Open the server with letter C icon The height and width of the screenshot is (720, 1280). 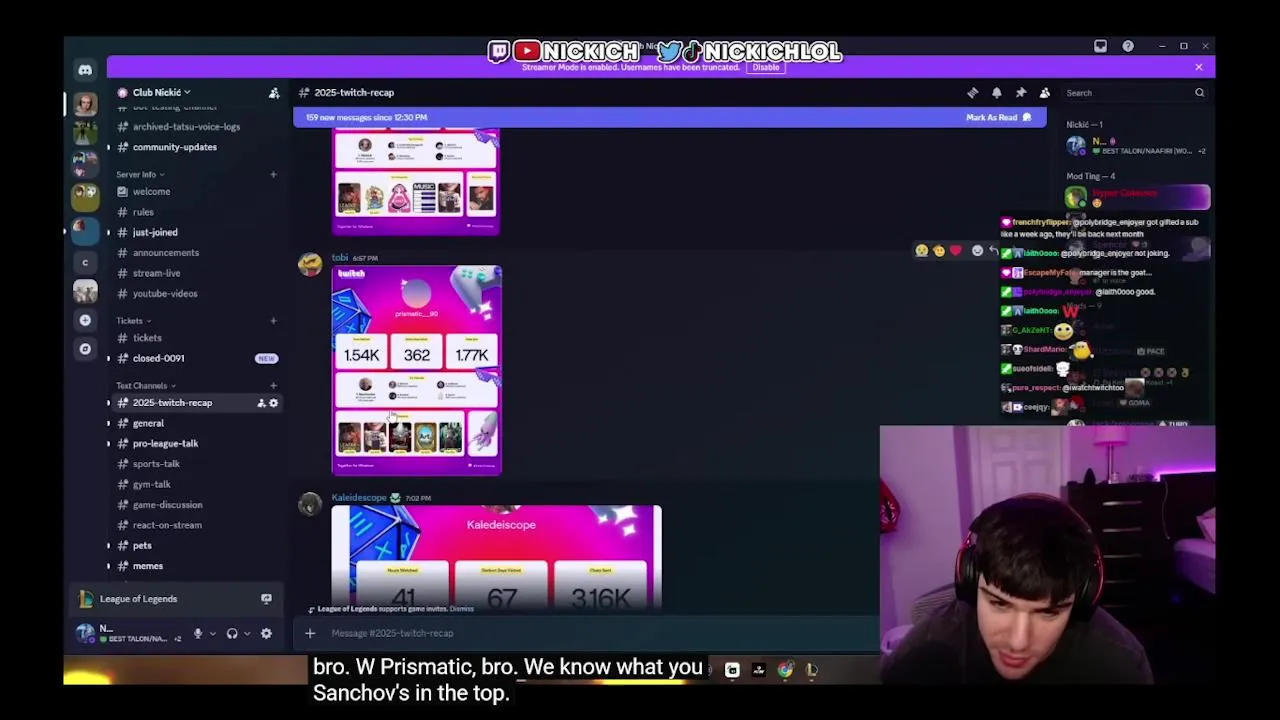point(85,262)
